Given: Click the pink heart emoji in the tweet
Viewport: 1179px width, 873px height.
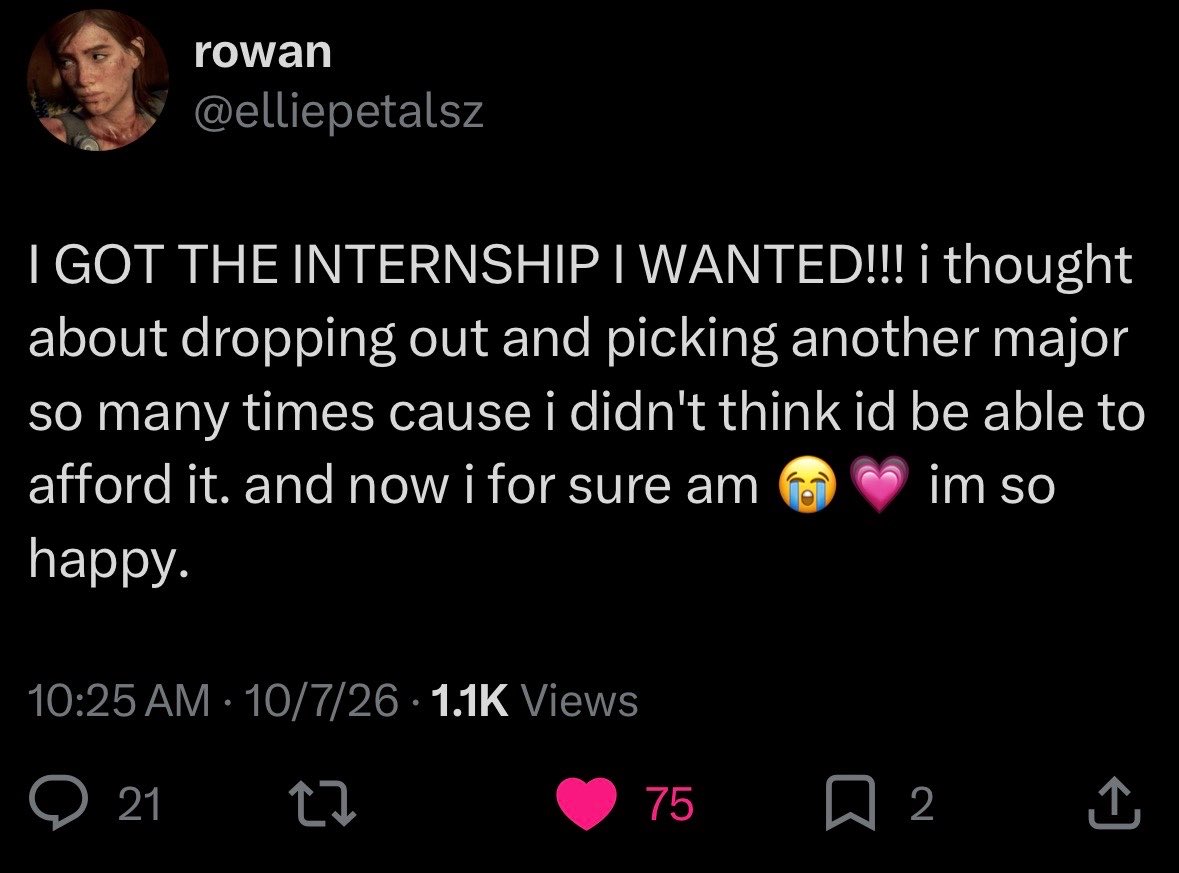Looking at the screenshot, I should tap(880, 486).
